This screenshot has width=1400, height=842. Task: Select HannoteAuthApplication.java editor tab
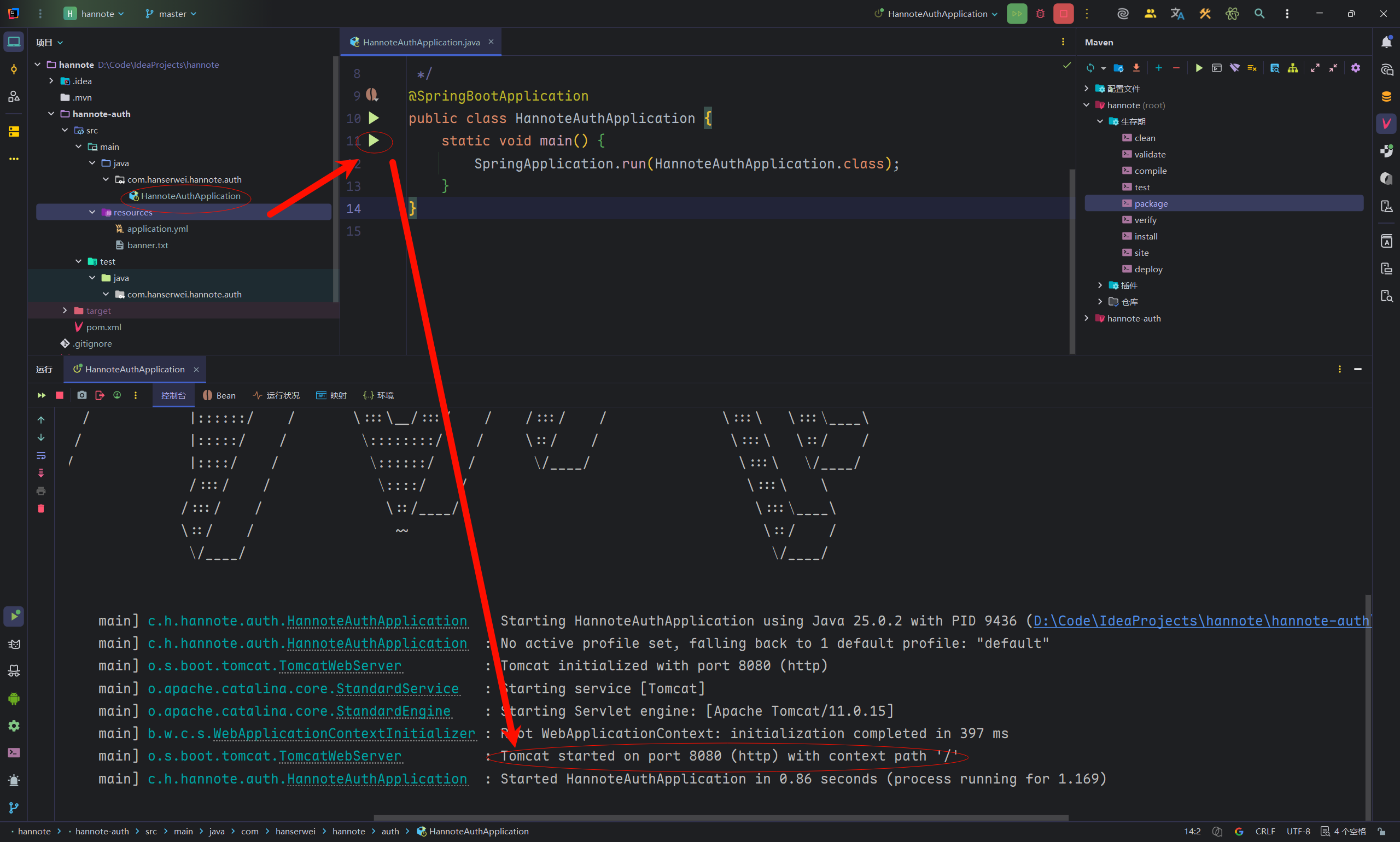(x=421, y=42)
